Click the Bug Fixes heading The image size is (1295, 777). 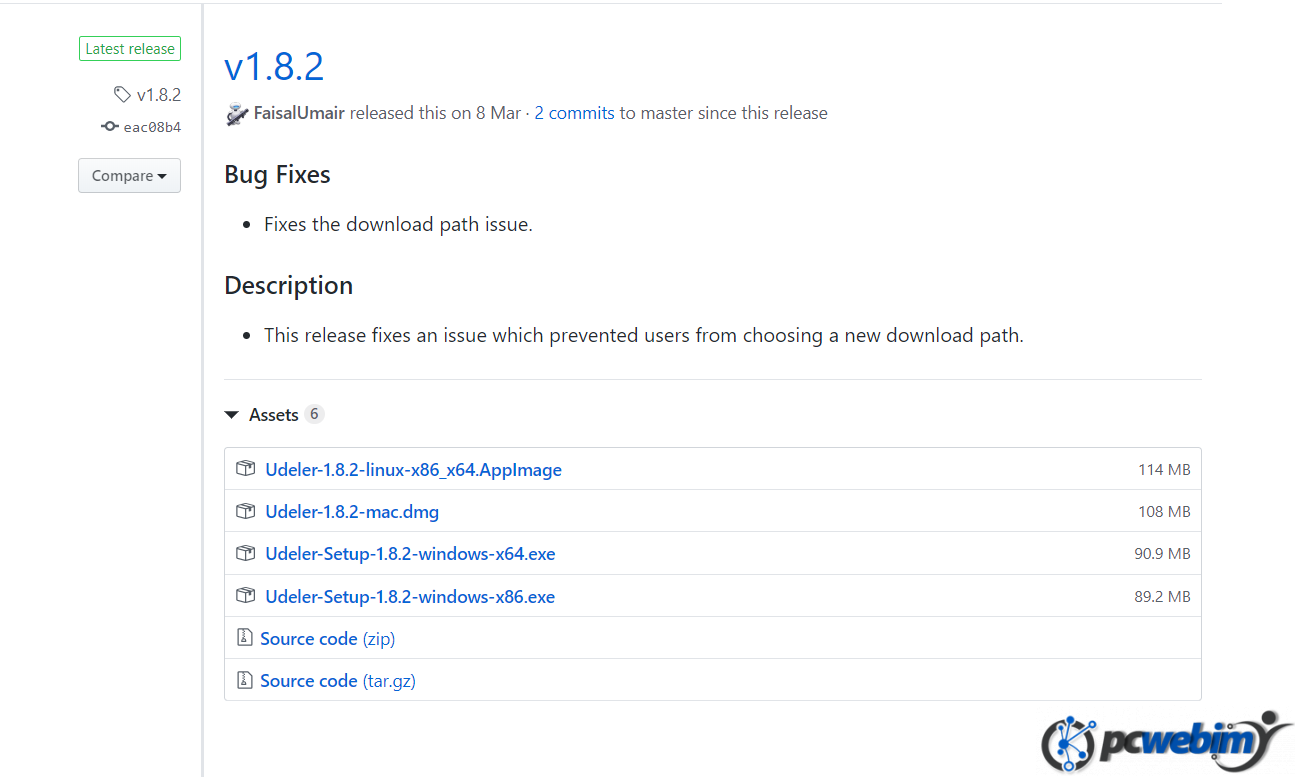tap(277, 174)
